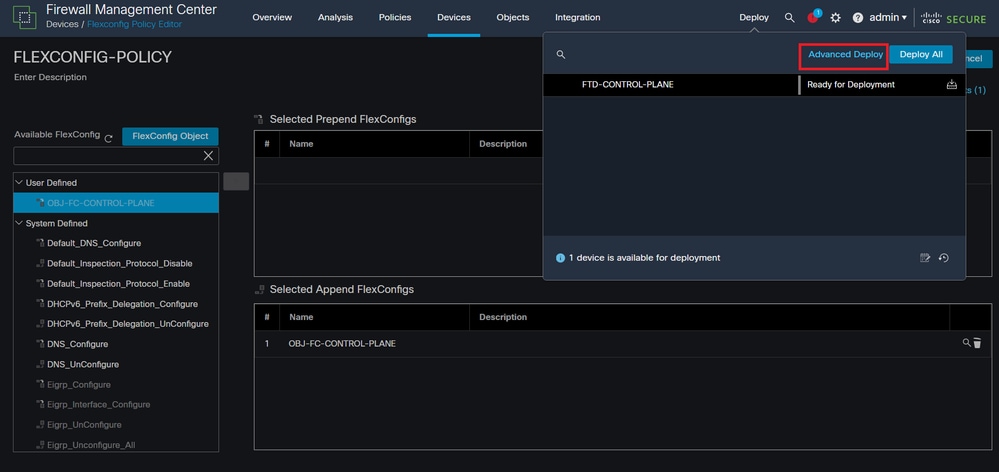Open the Analysis menu

pyautogui.click(x=334, y=17)
